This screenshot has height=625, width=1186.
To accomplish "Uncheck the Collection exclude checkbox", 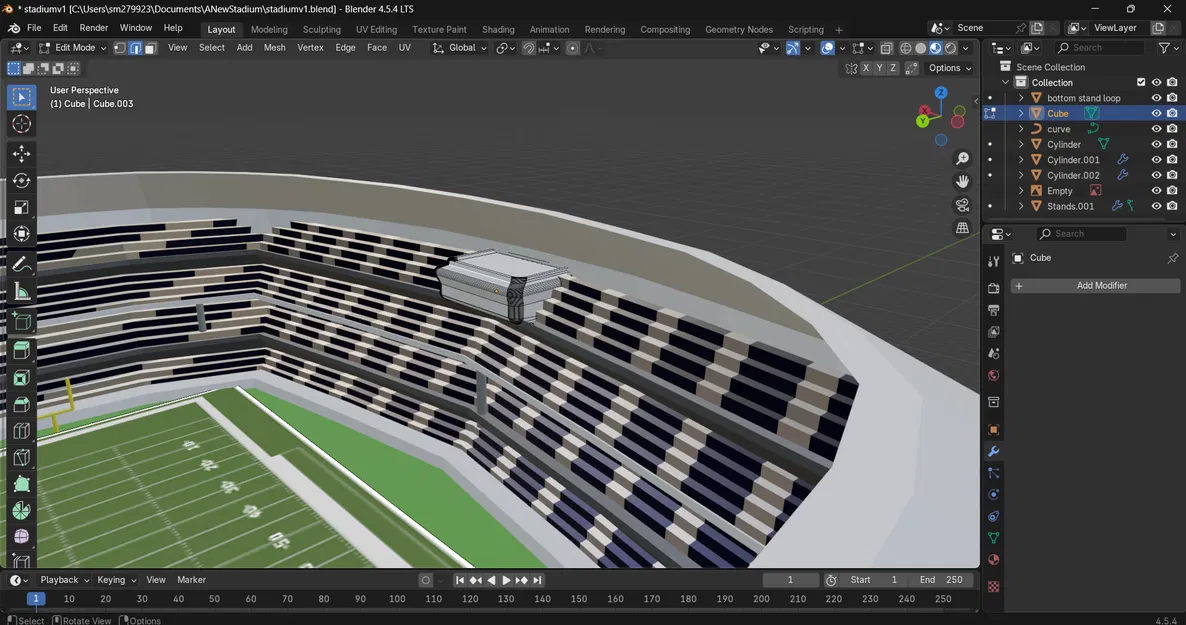I will point(1141,82).
